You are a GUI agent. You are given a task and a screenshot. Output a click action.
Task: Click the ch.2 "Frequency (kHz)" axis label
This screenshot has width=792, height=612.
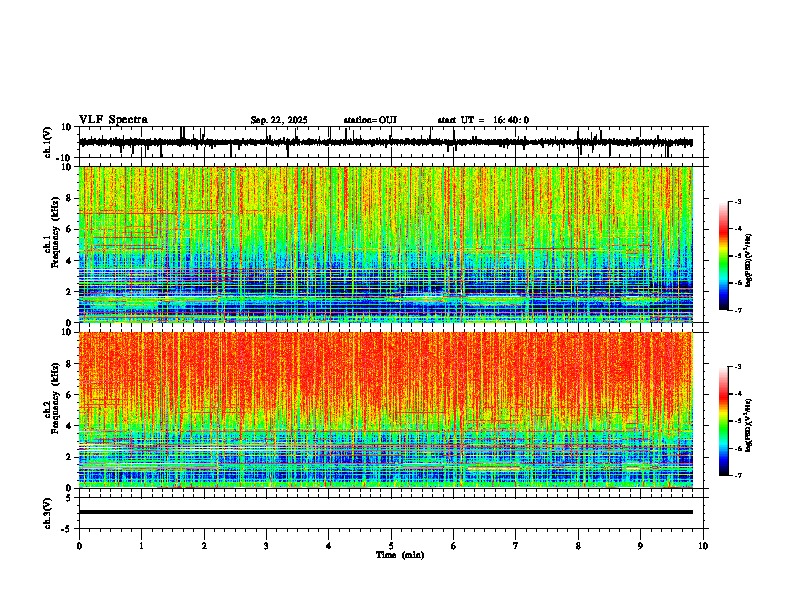(x=55, y=398)
